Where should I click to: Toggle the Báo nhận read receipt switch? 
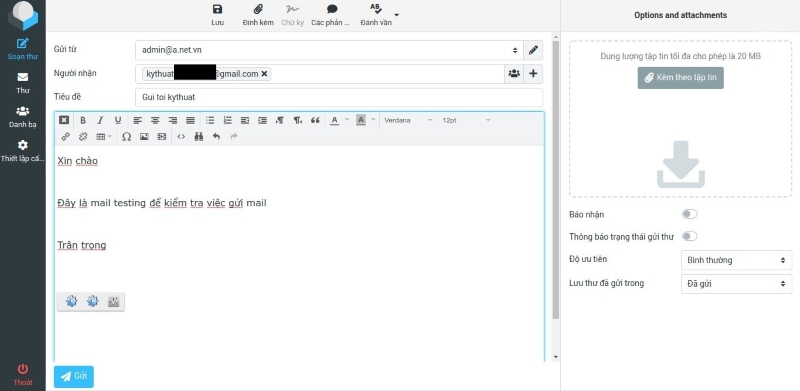pyautogui.click(x=689, y=214)
